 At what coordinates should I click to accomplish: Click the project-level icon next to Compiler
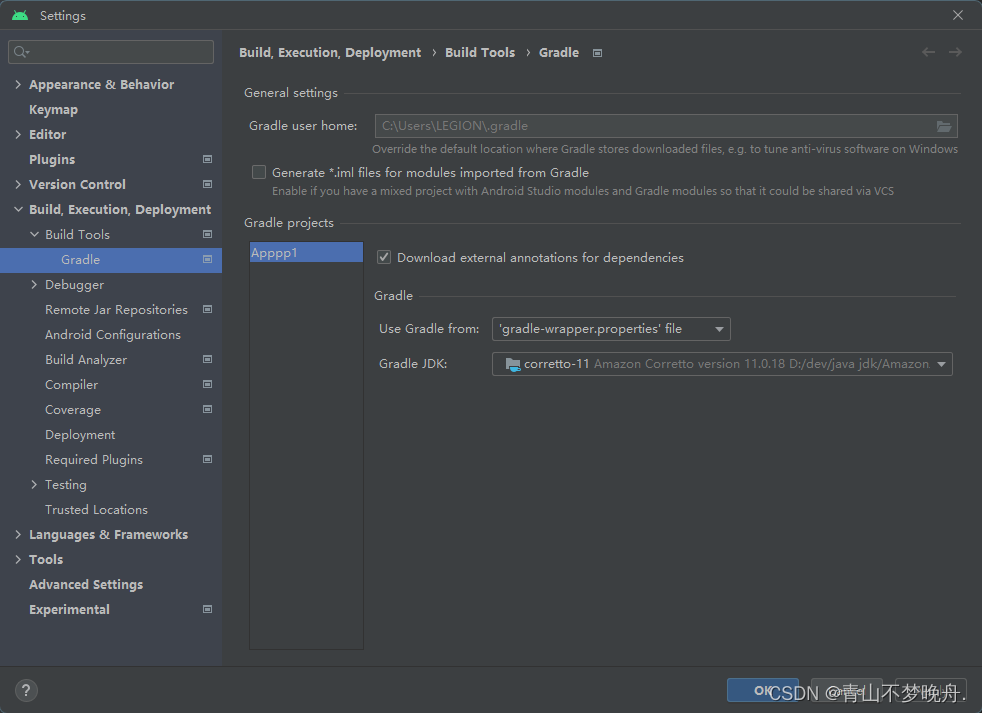[x=207, y=384]
